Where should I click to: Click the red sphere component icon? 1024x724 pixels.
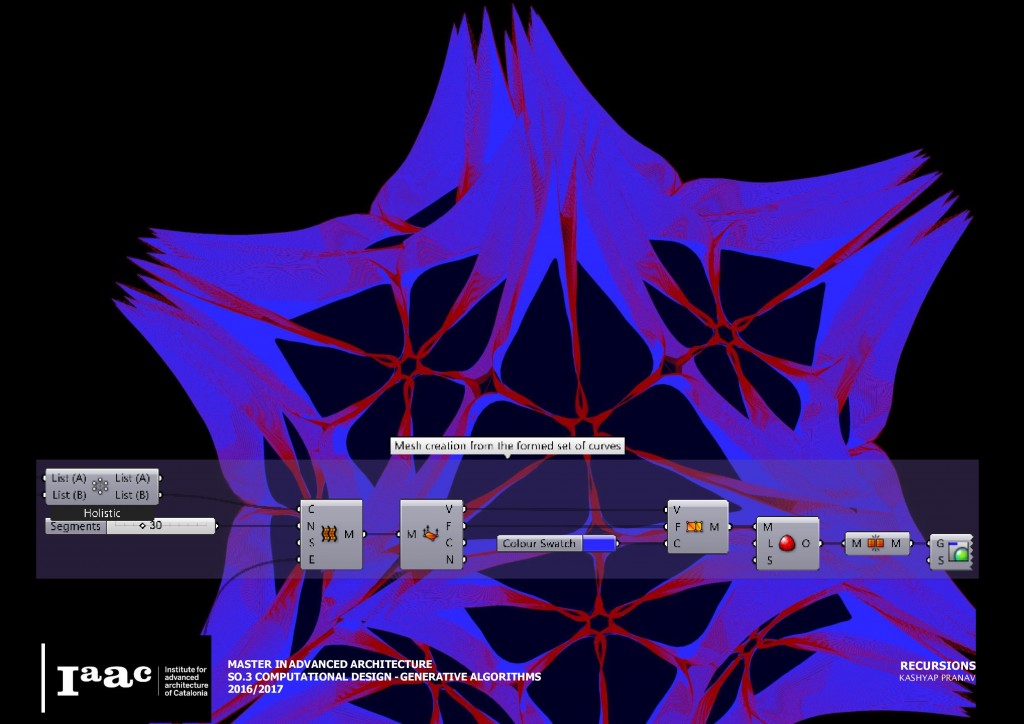(x=786, y=543)
